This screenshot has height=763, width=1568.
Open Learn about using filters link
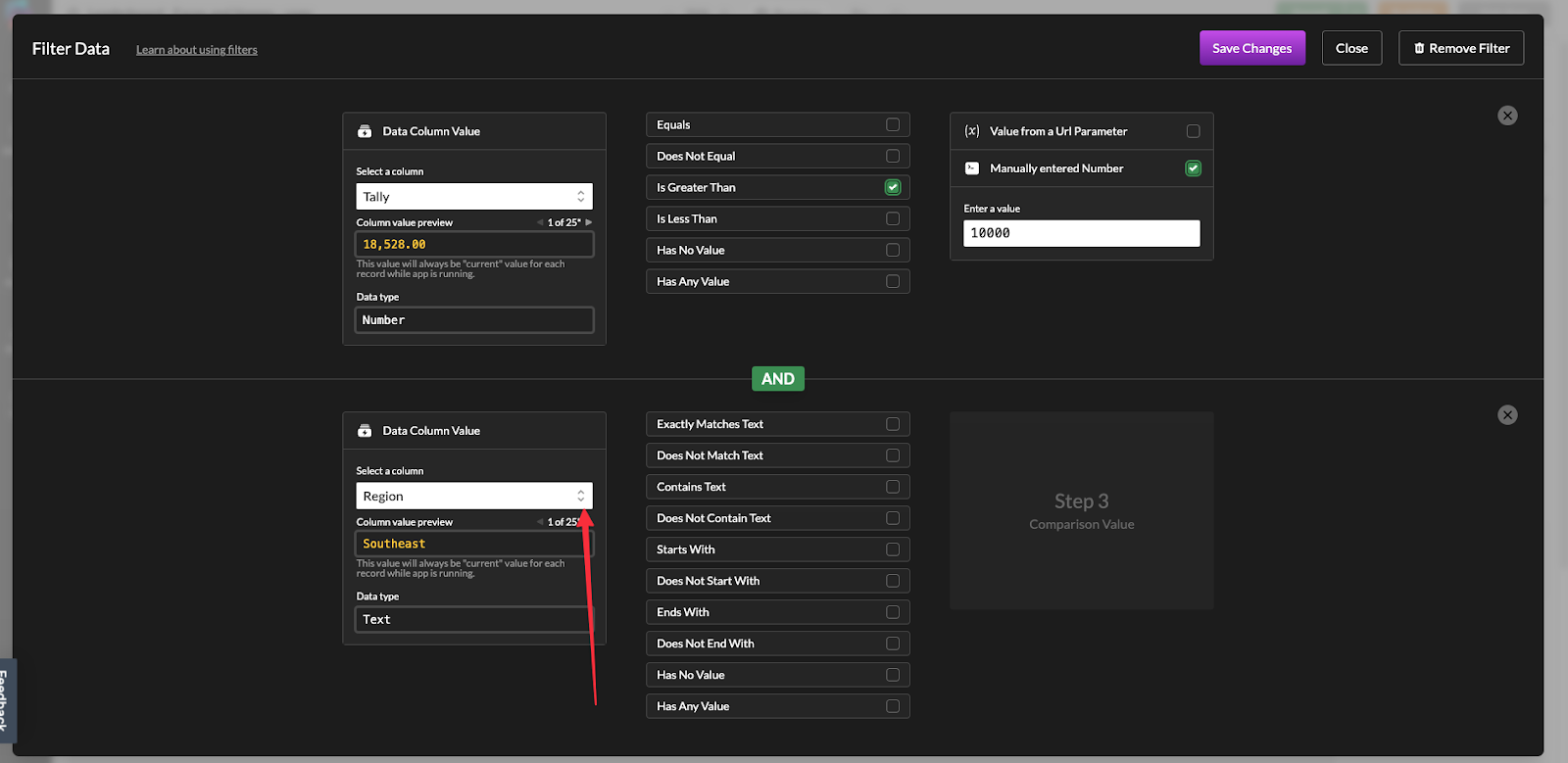[197, 50]
